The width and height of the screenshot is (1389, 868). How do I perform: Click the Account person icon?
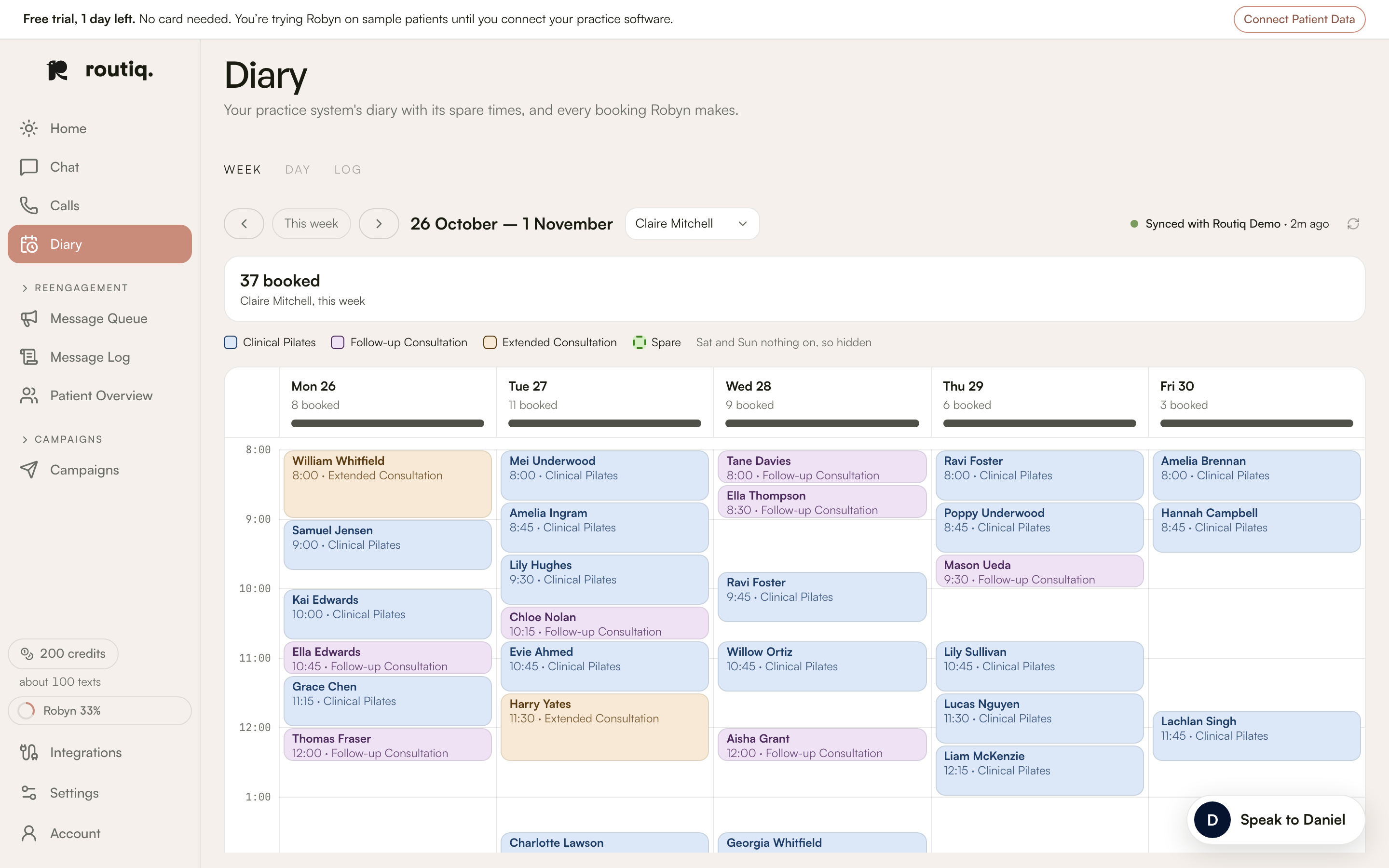[29, 833]
